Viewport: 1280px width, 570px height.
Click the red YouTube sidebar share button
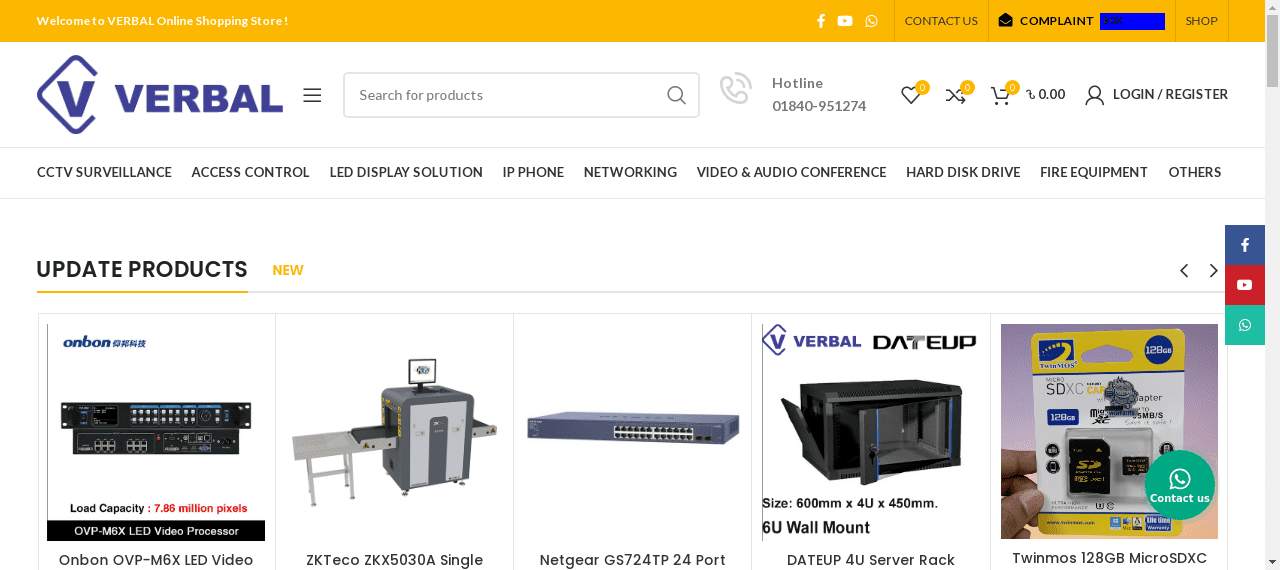pos(1244,285)
